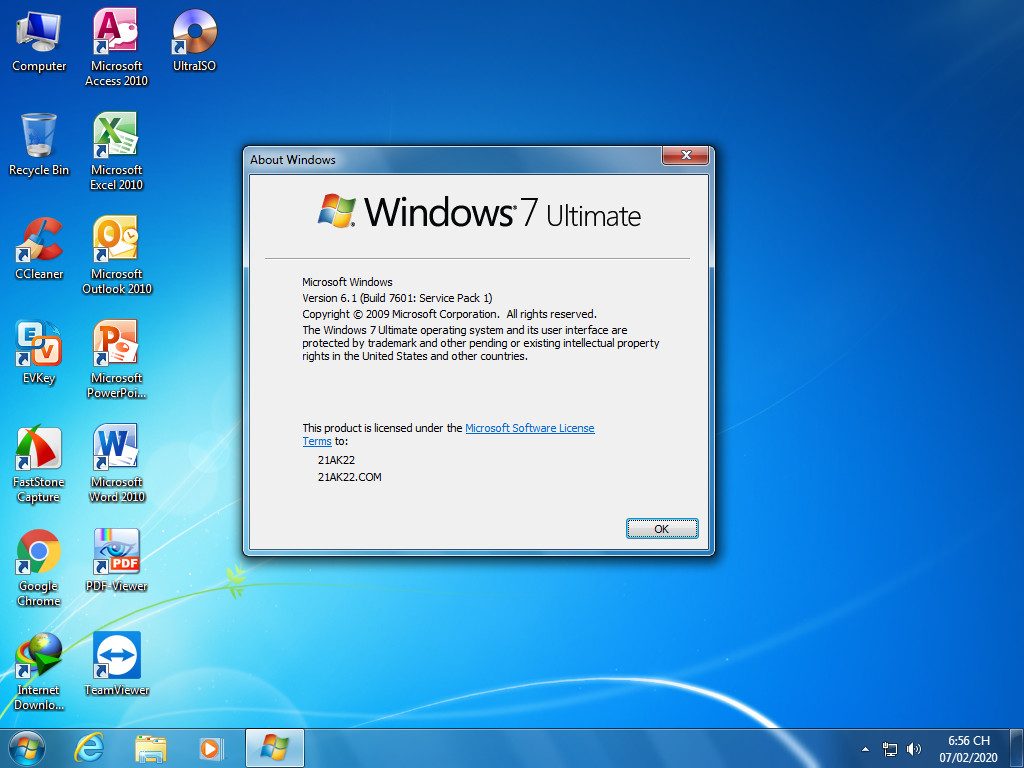Viewport: 1024px width, 768px height.
Task: Select the Recycle Bin icon
Action: 39,145
